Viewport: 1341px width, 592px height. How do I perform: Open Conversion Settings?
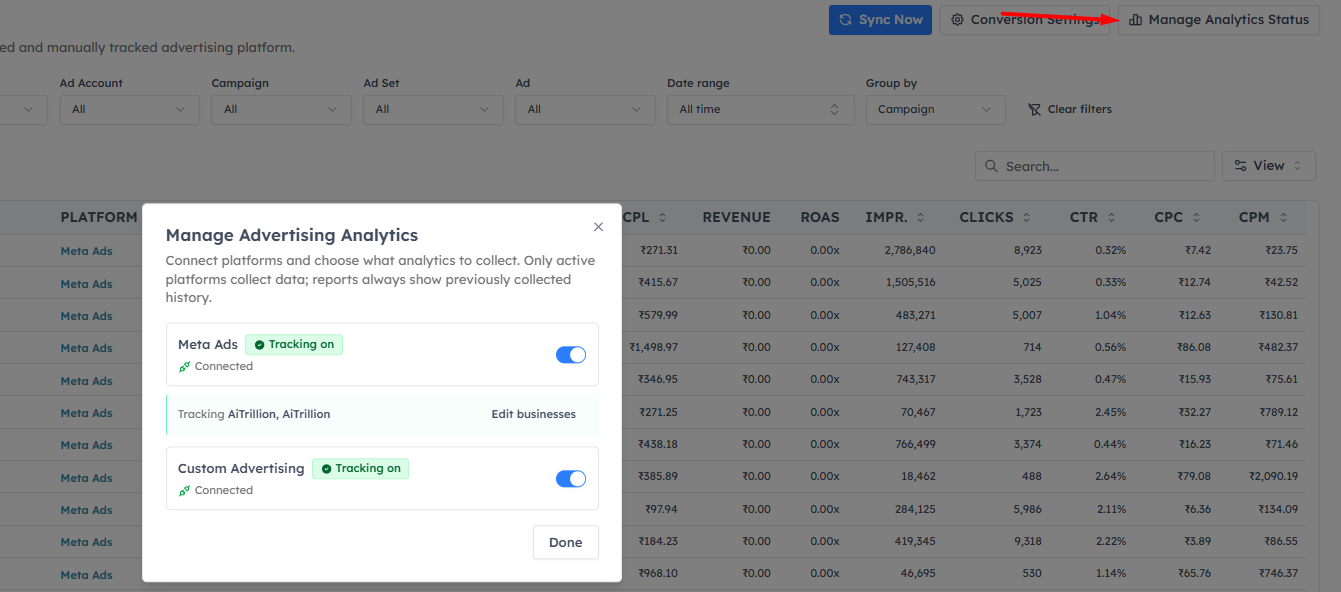[1025, 20]
